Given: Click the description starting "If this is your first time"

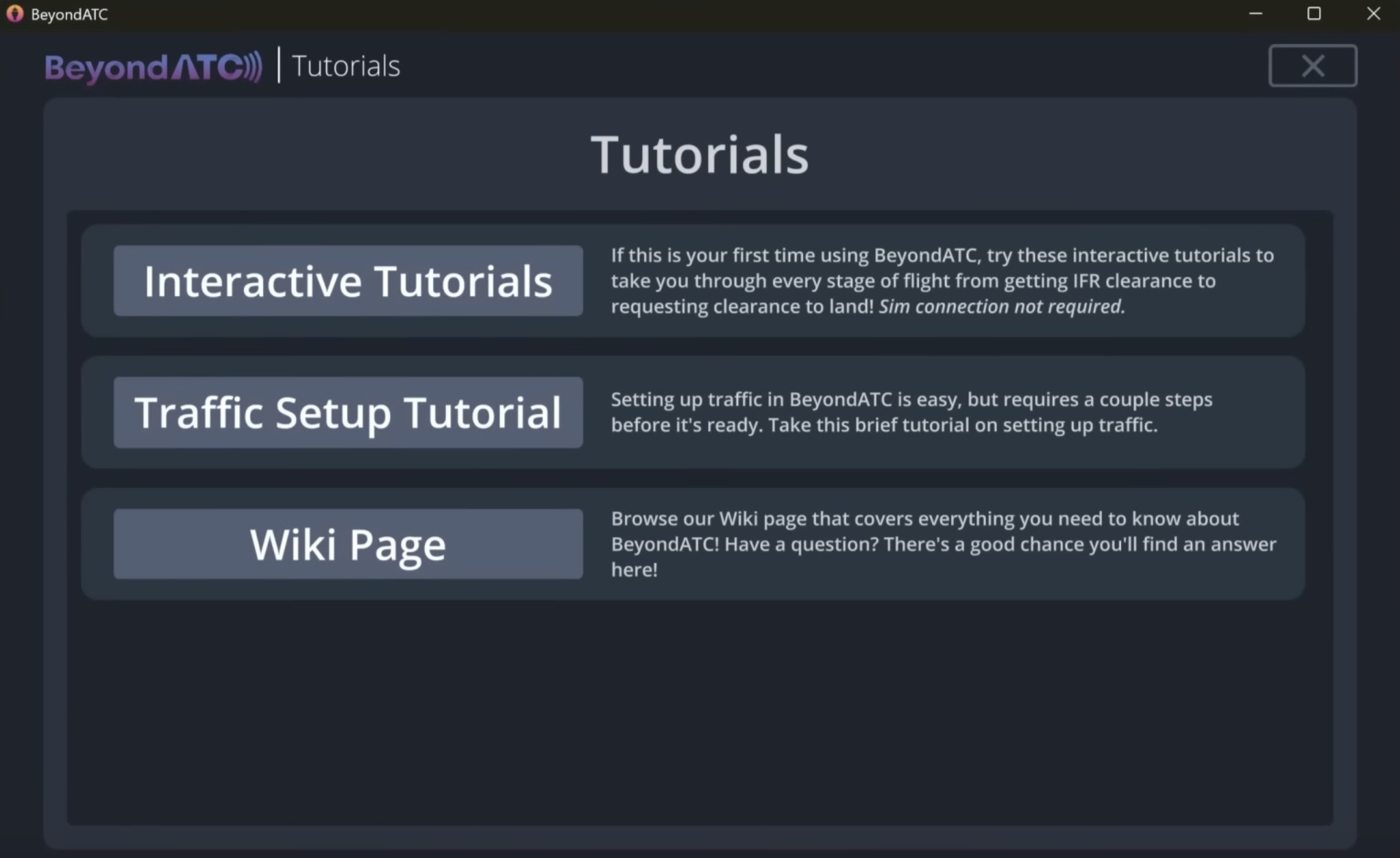Looking at the screenshot, I should pos(942,281).
